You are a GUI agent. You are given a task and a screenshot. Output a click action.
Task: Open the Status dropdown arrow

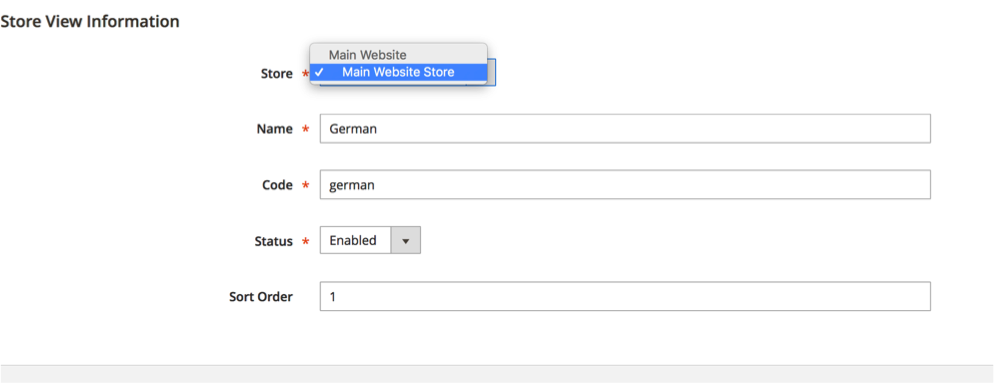tap(406, 241)
